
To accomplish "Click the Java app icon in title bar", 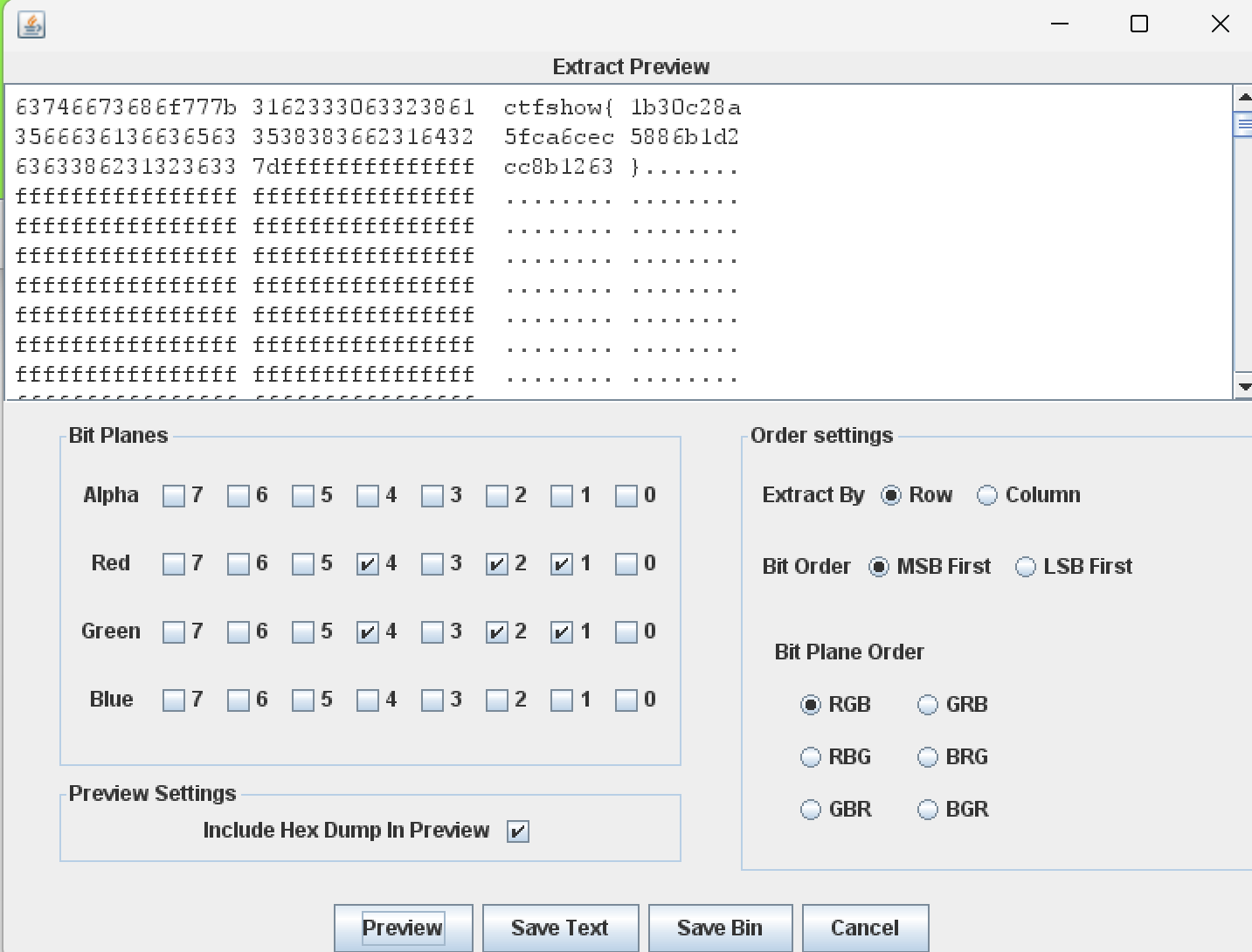I will click(31, 24).
